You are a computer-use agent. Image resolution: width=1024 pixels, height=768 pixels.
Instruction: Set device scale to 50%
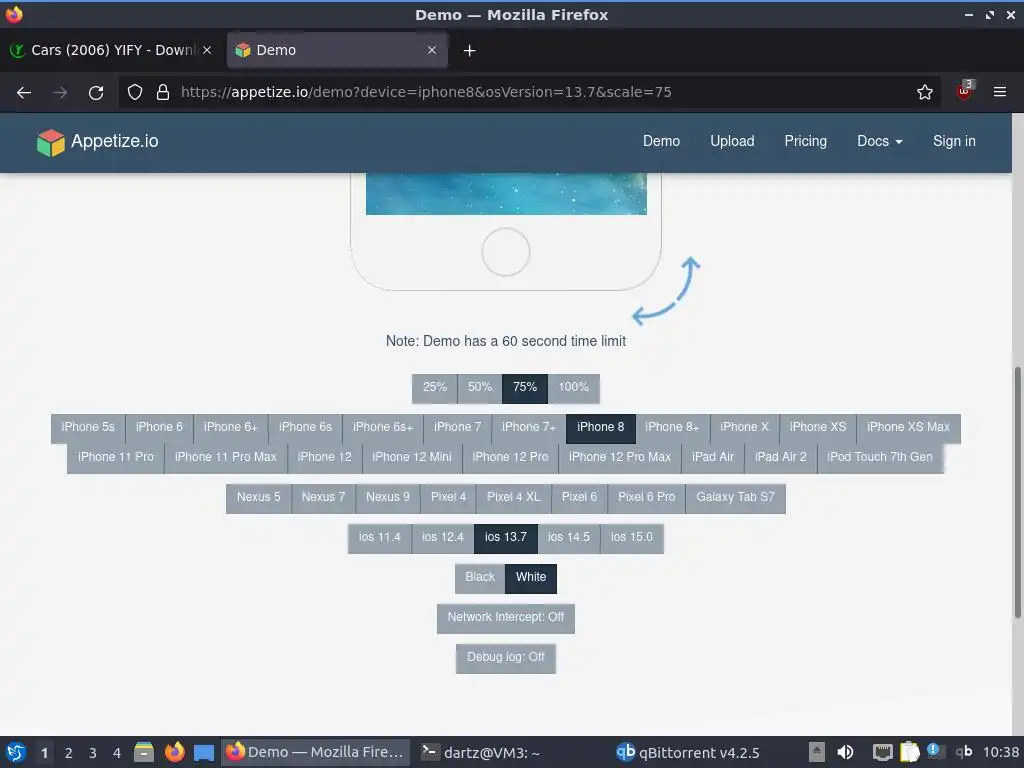coord(479,388)
